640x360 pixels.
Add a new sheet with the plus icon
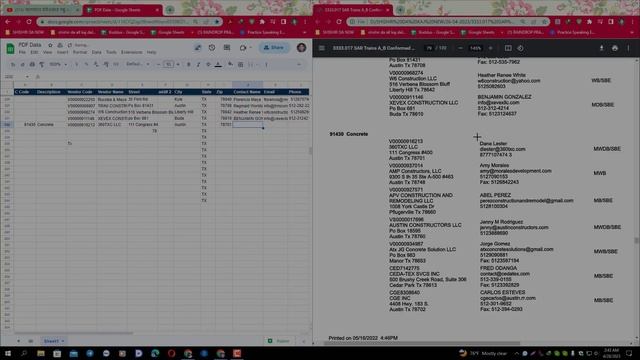[18, 341]
